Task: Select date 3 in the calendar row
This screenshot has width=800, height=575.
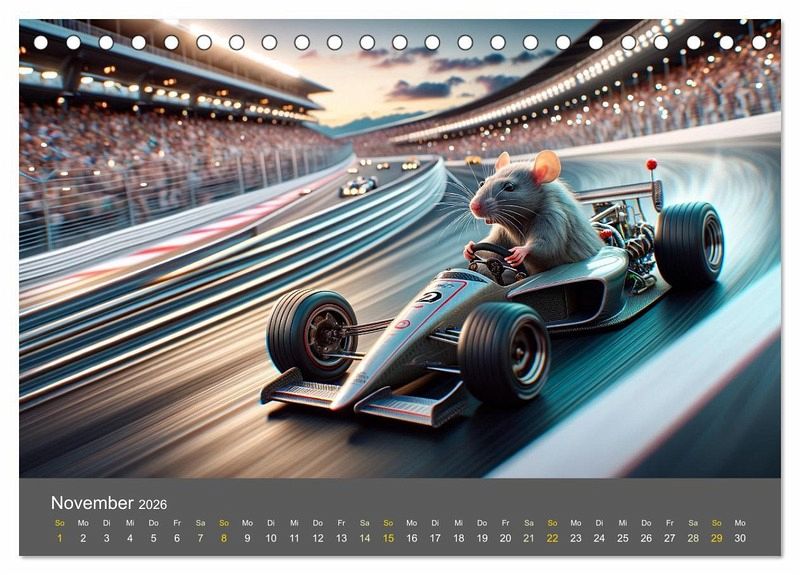Action: tap(107, 538)
